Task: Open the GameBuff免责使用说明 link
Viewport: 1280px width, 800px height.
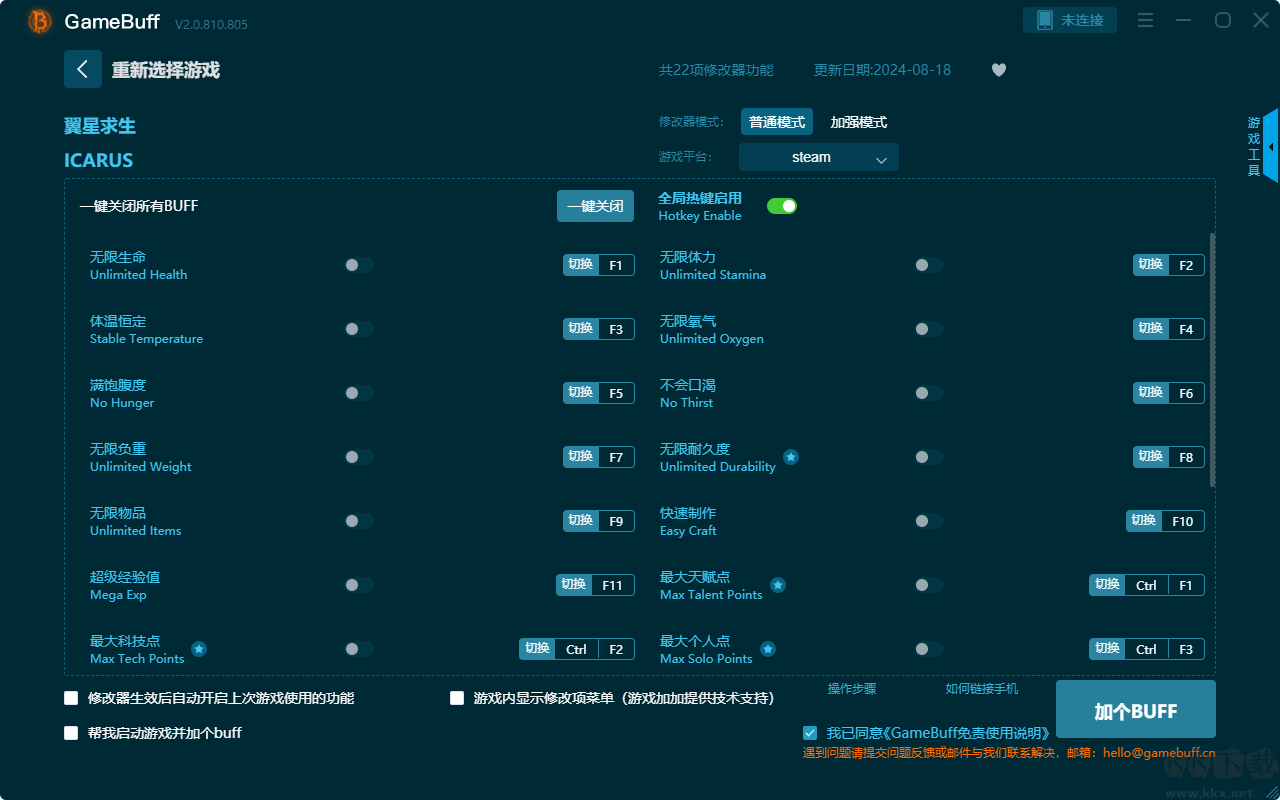Action: (969, 733)
